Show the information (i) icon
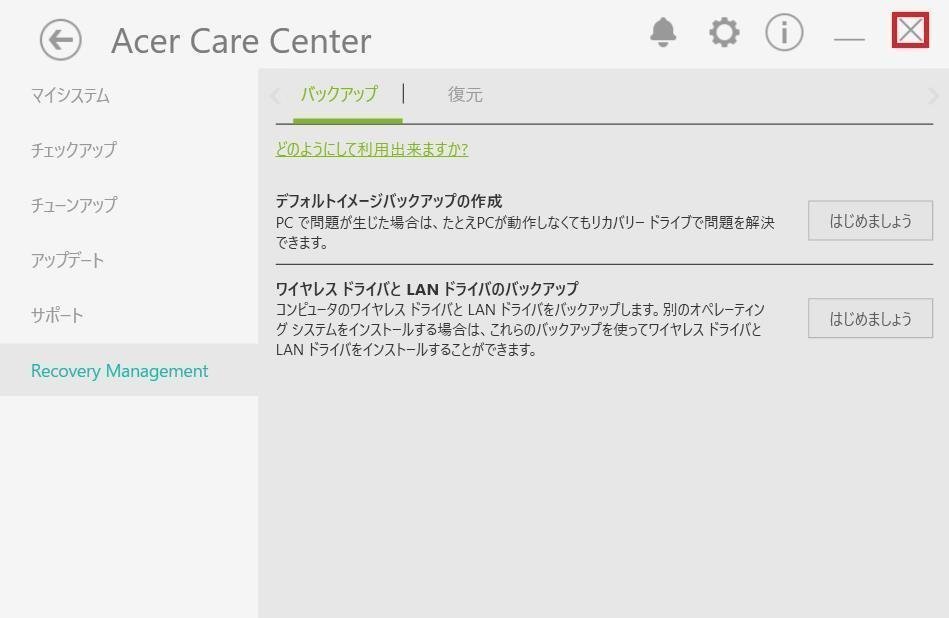Image resolution: width=949 pixels, height=618 pixels. point(784,32)
